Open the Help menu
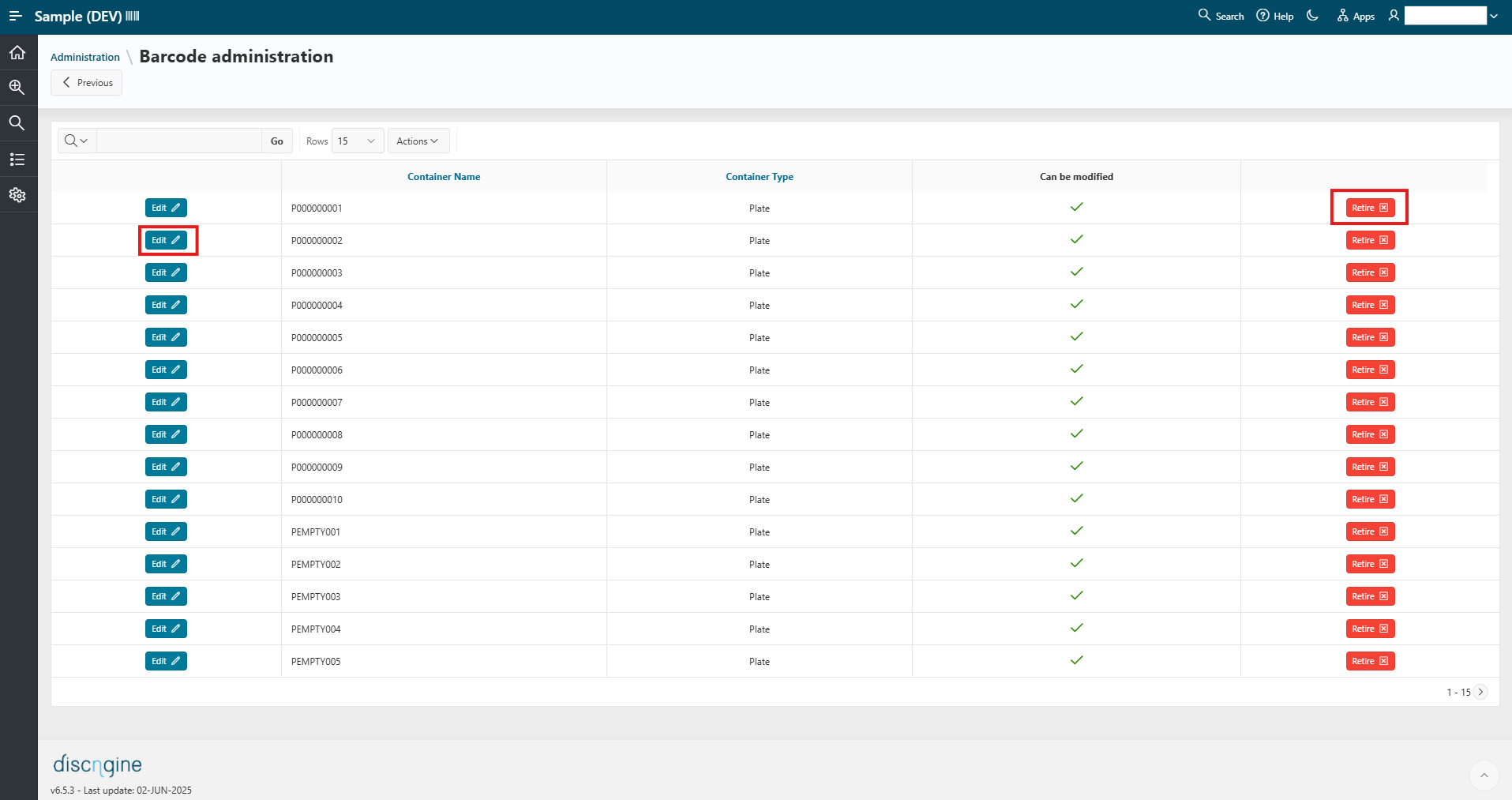The height and width of the screenshot is (800, 1512). click(x=1275, y=16)
